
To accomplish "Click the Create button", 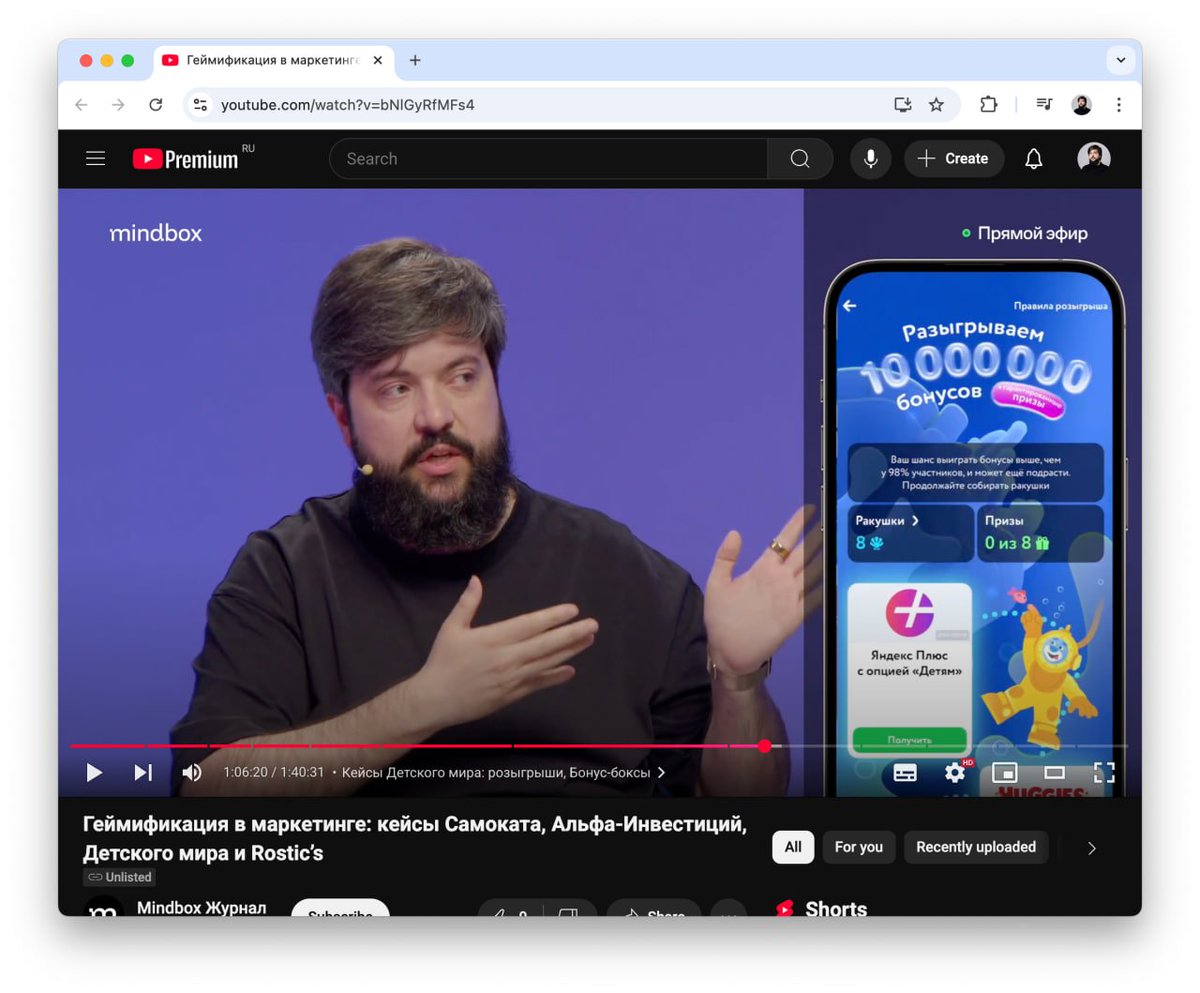I will point(954,158).
